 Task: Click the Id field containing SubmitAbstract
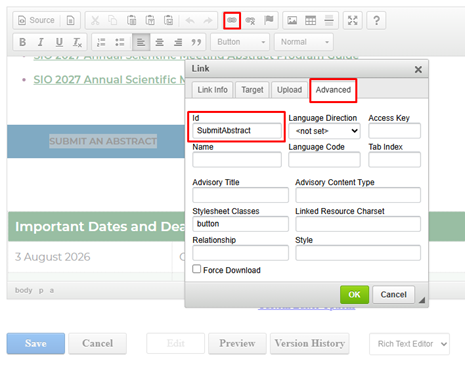[x=237, y=131]
